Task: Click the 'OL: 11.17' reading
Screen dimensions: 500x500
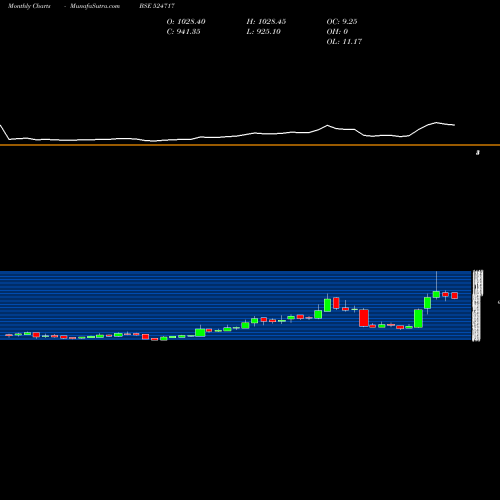Action: pyautogui.click(x=344, y=42)
